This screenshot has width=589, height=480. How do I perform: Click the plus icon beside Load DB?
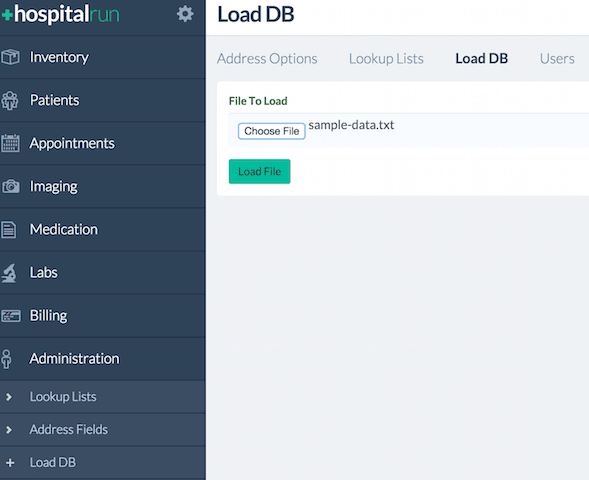click(10, 463)
